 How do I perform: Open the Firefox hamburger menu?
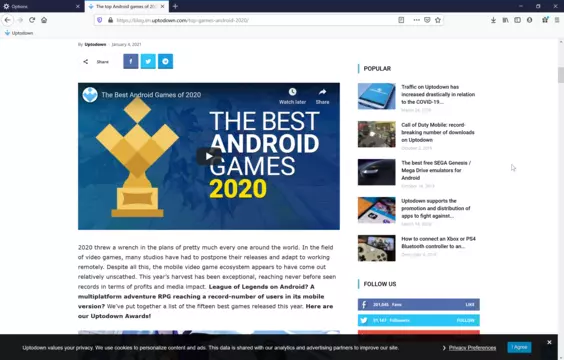pyautogui.click(x=557, y=20)
